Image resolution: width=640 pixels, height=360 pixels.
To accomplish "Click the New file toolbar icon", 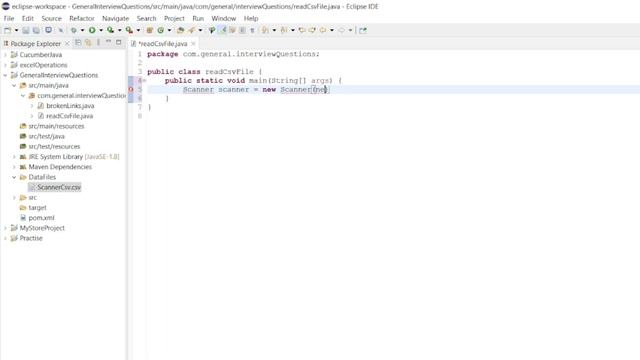I will [7, 30].
